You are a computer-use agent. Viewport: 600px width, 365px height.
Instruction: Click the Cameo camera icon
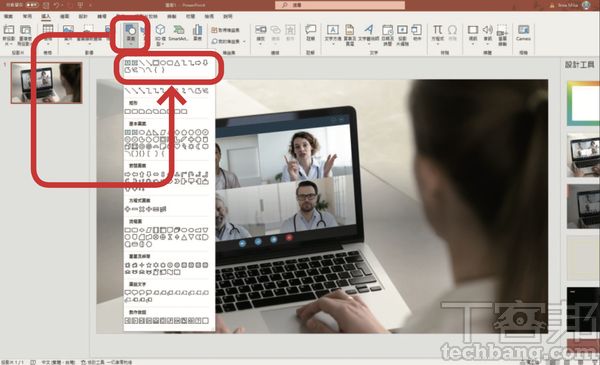click(523, 30)
